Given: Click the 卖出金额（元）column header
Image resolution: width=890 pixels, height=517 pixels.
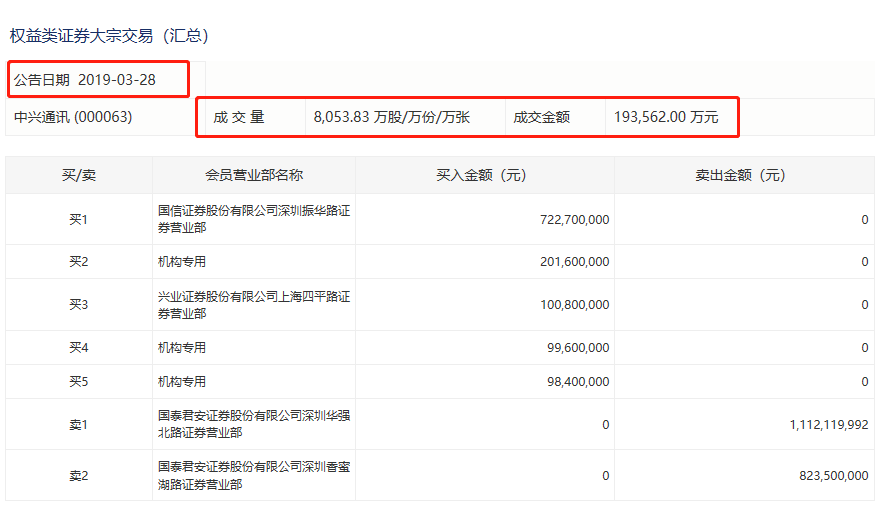Looking at the screenshot, I should pos(744,175).
